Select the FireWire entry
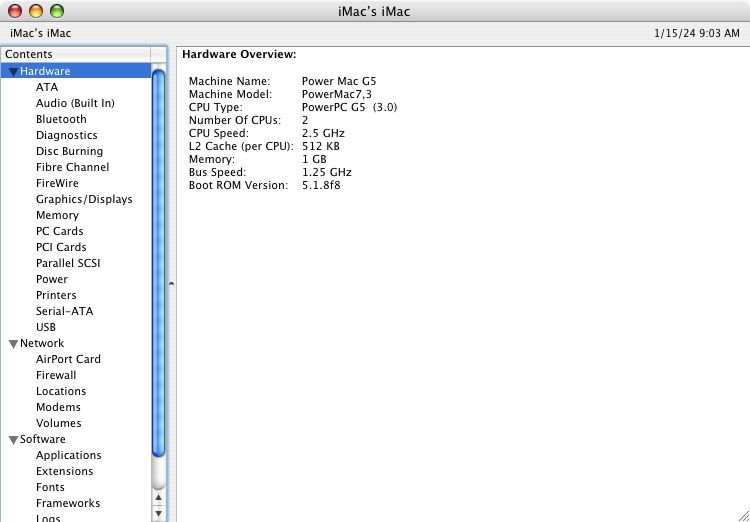 (x=57, y=183)
